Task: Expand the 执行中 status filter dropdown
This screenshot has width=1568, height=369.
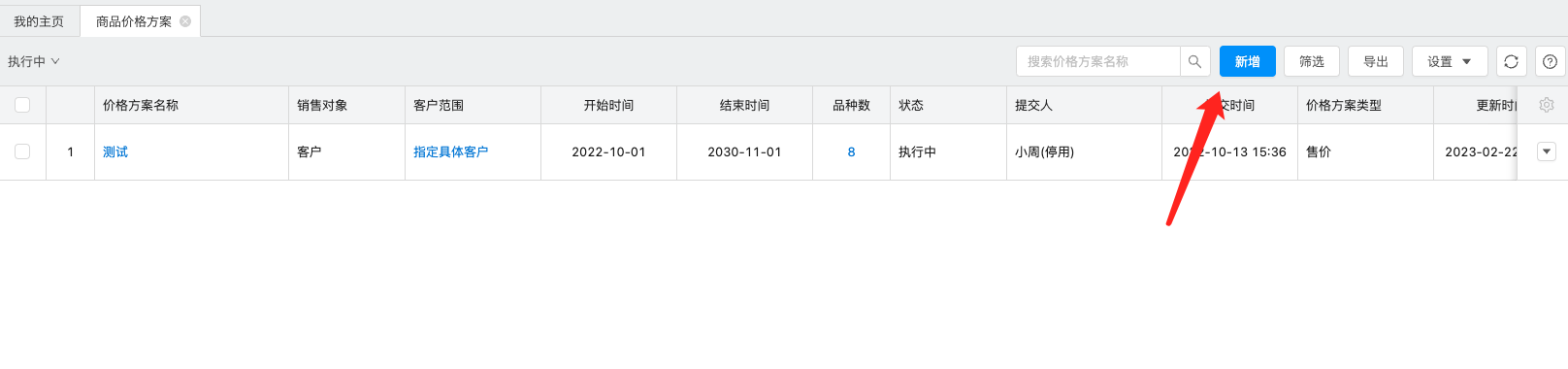Action: click(x=34, y=61)
